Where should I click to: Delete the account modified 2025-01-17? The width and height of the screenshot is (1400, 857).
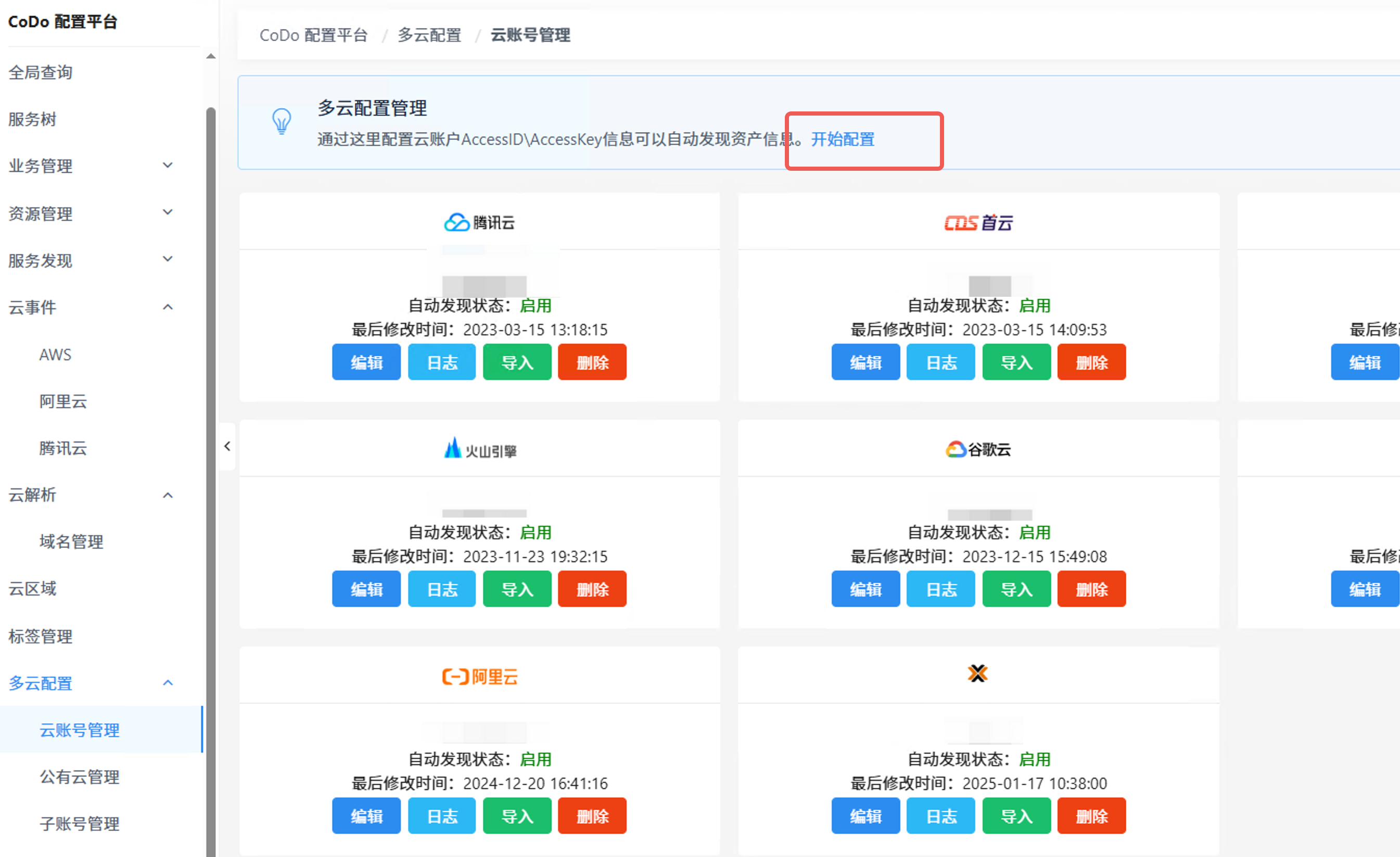pos(1091,815)
